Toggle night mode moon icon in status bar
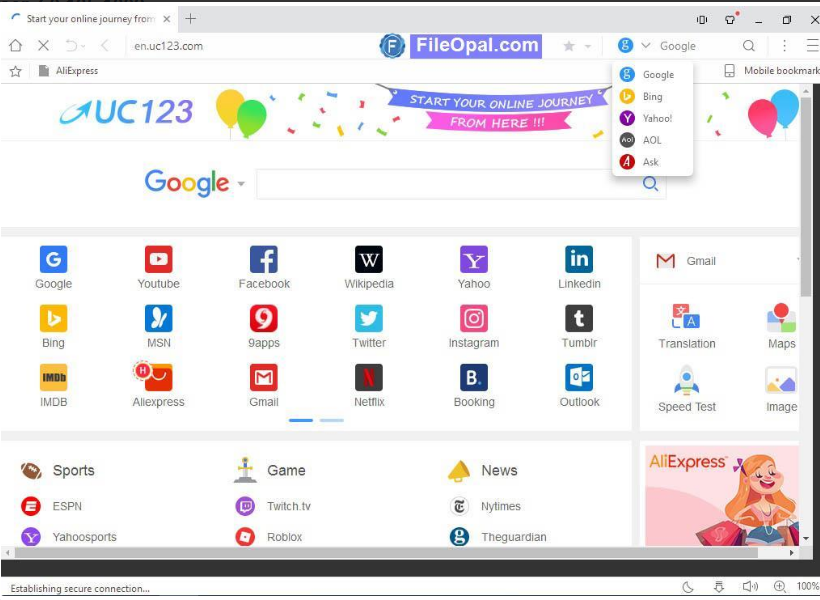 tap(688, 587)
